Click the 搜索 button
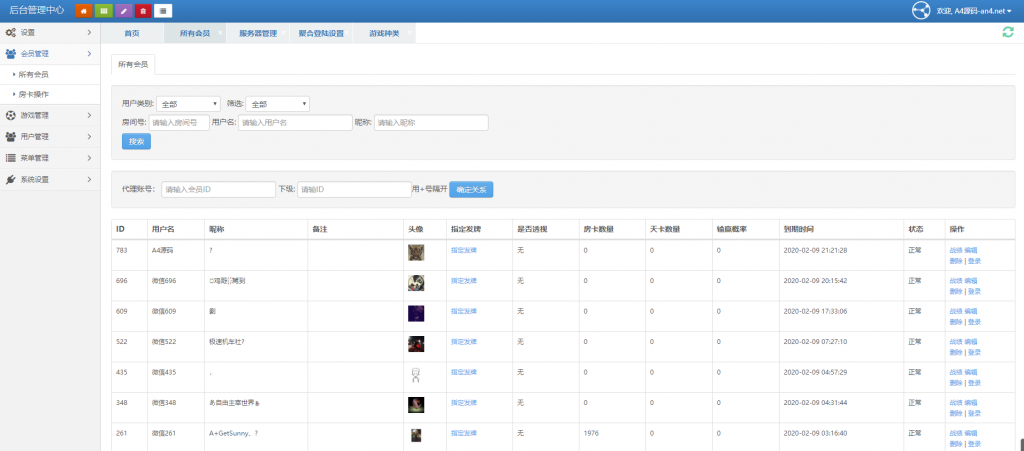This screenshot has height=451, width=1024. click(x=136, y=142)
